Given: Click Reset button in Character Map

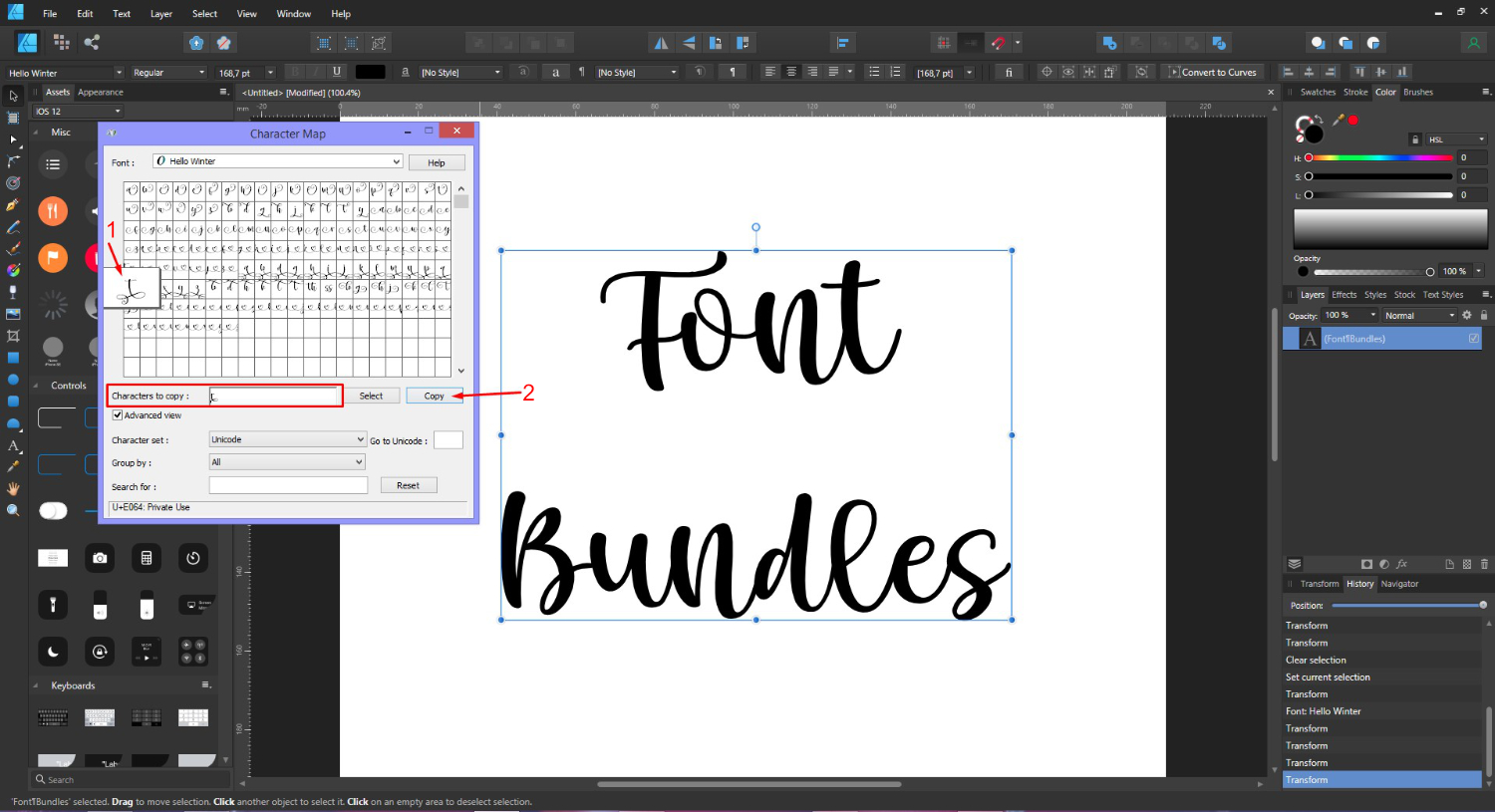Looking at the screenshot, I should point(408,485).
